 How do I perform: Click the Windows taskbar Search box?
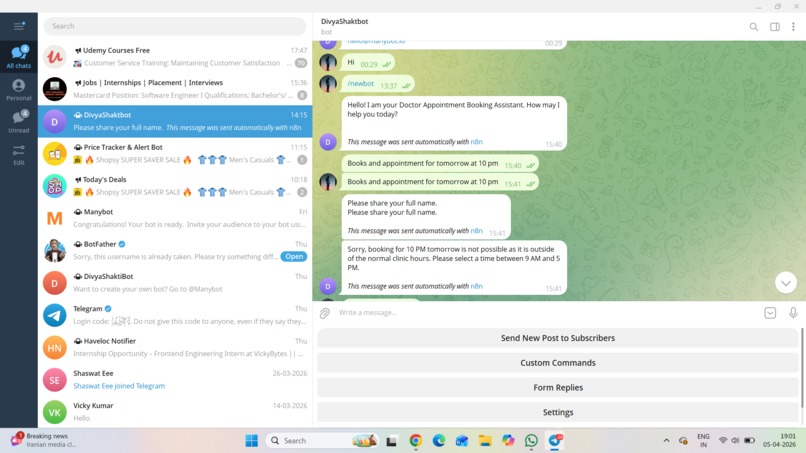click(x=323, y=441)
